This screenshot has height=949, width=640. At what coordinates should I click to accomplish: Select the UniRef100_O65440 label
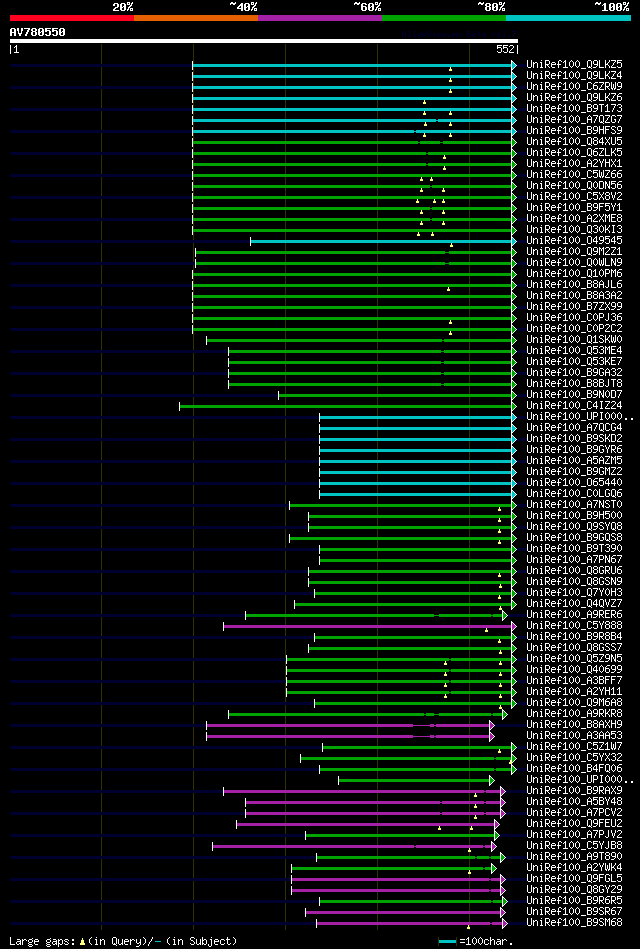pyautogui.click(x=575, y=484)
